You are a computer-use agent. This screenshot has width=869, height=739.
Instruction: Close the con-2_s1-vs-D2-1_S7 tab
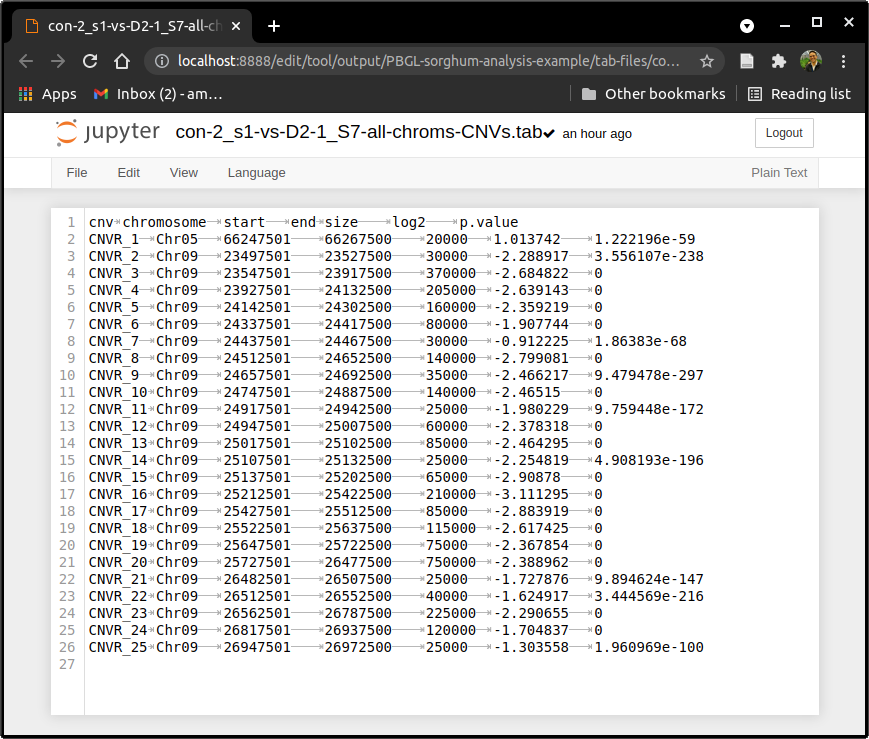coord(236,26)
